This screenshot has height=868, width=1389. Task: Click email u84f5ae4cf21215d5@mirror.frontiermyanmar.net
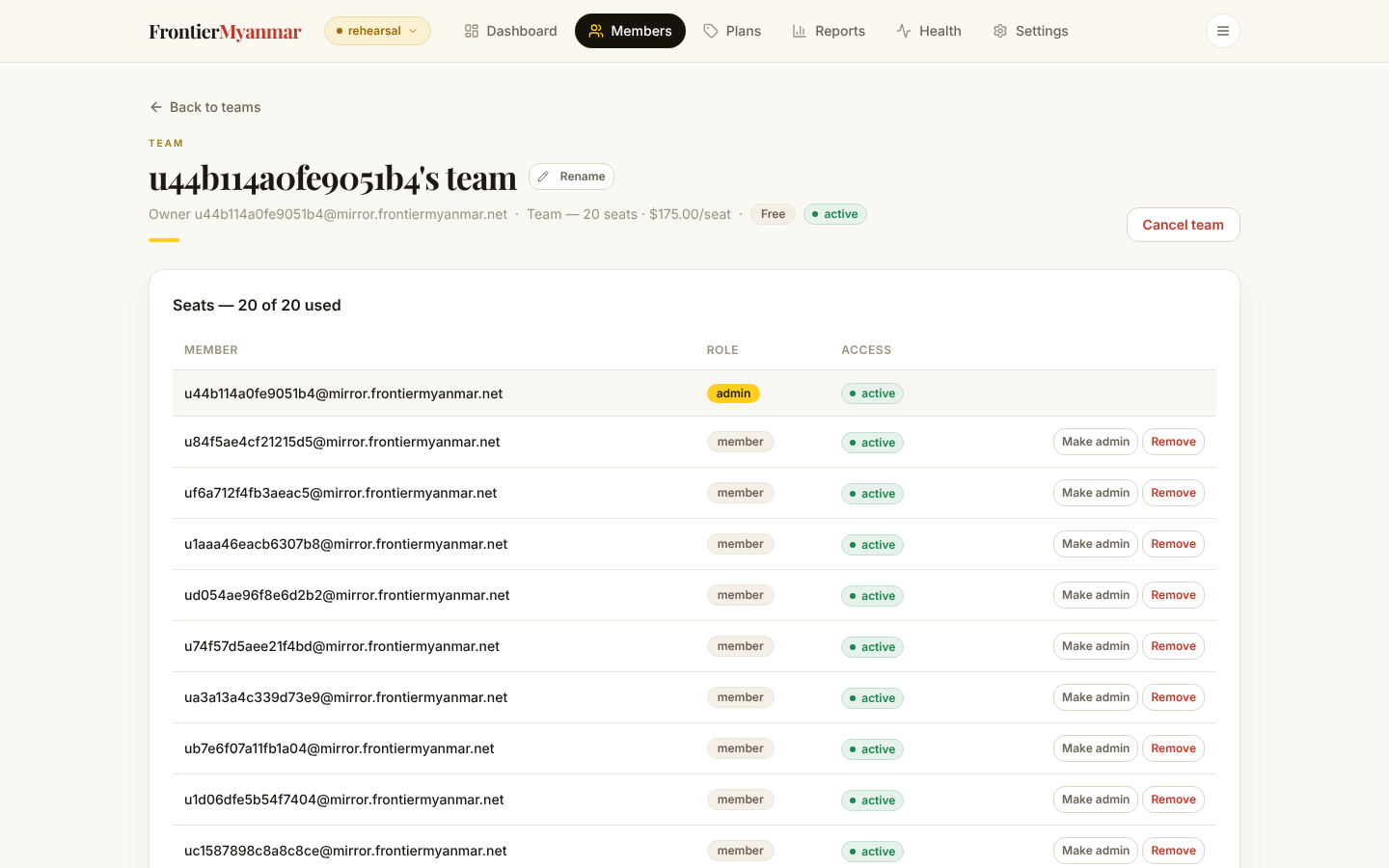(342, 442)
